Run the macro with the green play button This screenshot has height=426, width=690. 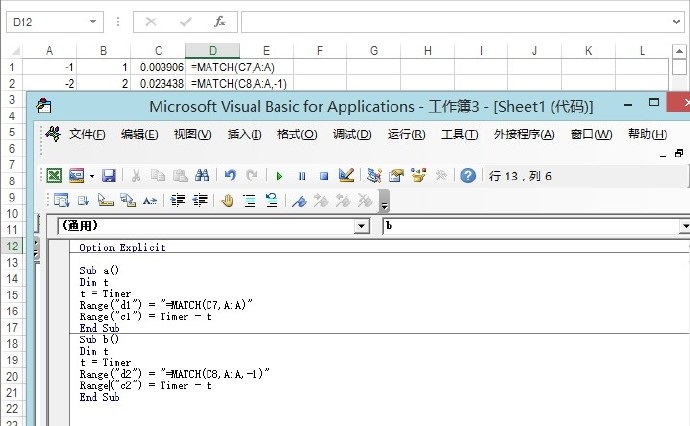(x=279, y=176)
